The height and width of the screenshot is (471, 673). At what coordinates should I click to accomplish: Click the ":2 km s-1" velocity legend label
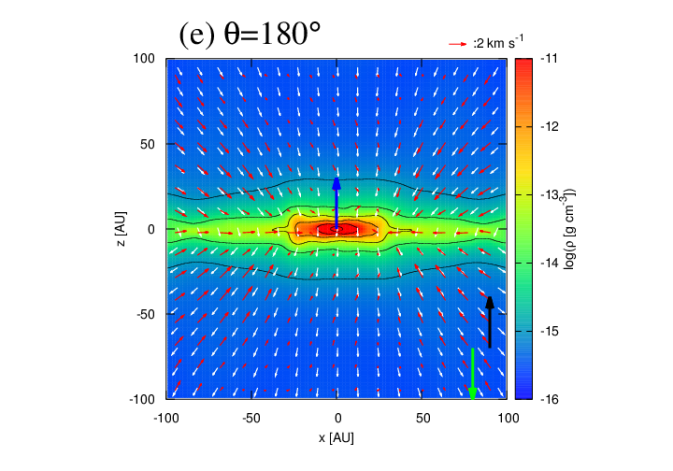[498, 43]
